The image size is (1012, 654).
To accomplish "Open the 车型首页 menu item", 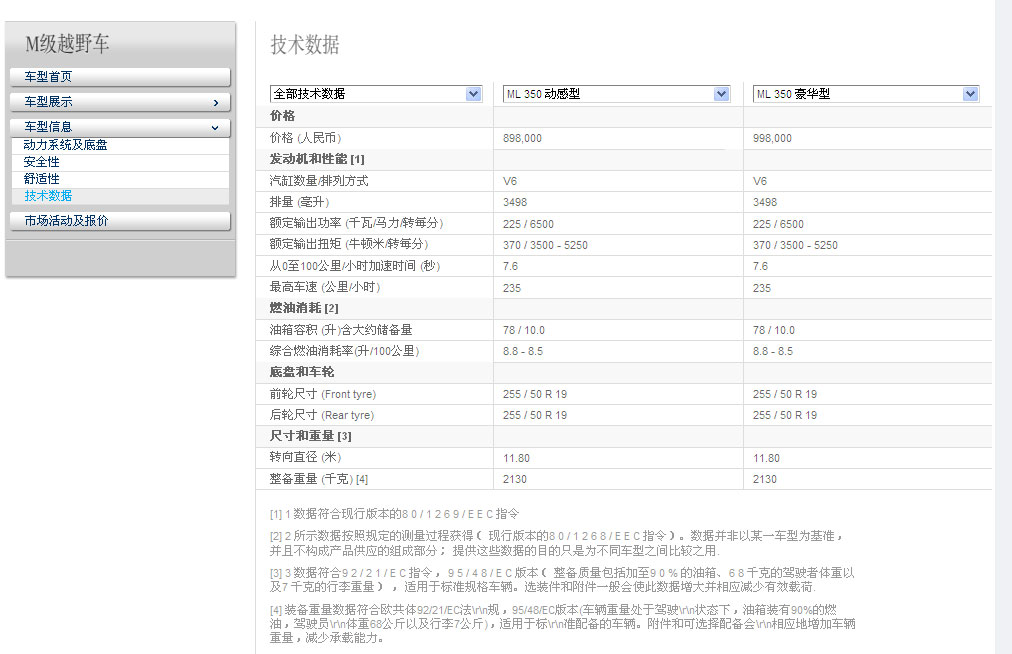I will 120,77.
